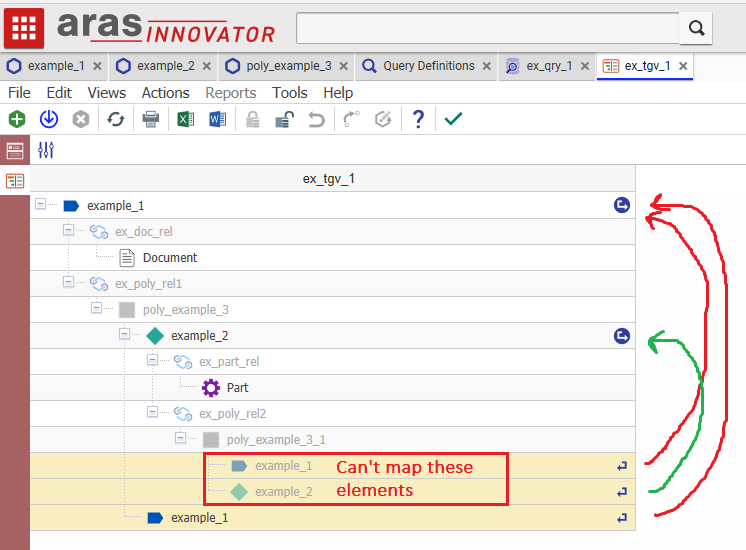Click the Unlock padlock icon
This screenshot has height=550, width=746.
284,119
